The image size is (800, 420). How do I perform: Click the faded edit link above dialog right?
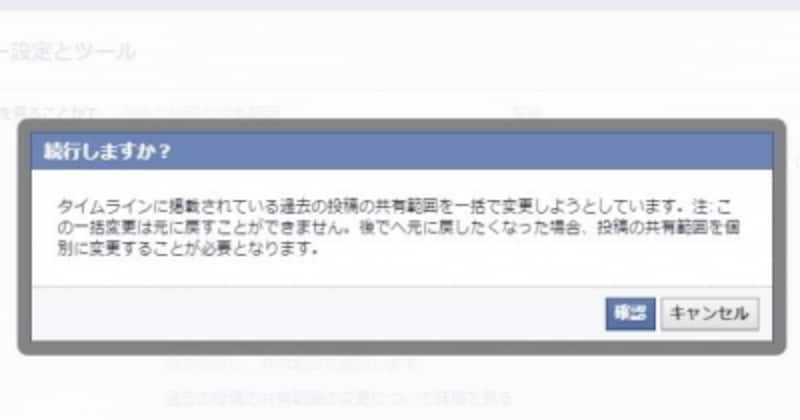[x=527, y=111]
